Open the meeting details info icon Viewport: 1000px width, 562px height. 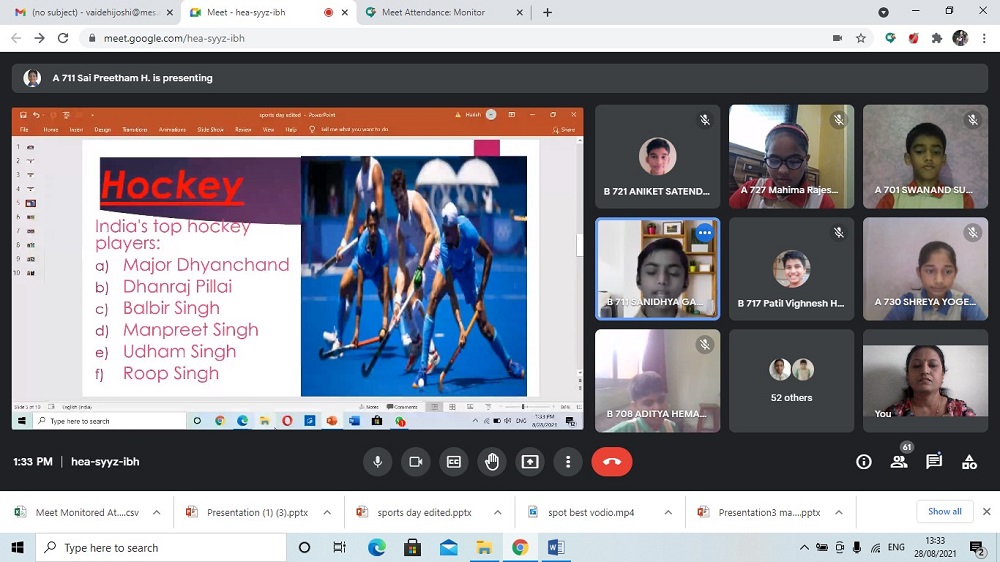(x=864, y=462)
